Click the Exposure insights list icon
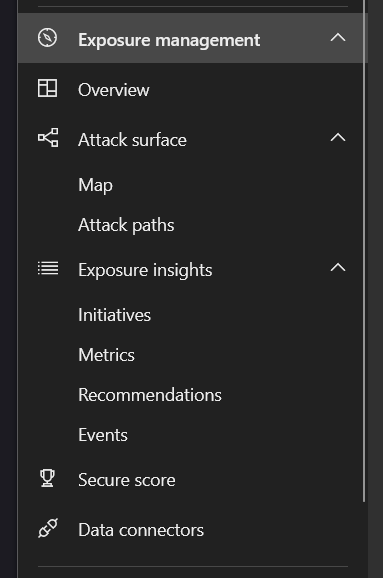 (48, 268)
